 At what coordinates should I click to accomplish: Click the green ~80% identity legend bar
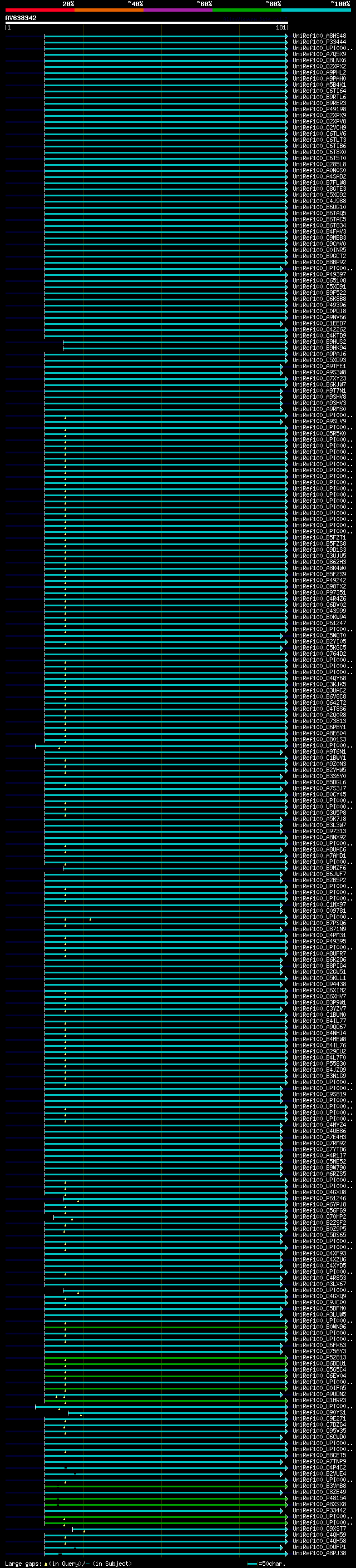tap(247, 10)
